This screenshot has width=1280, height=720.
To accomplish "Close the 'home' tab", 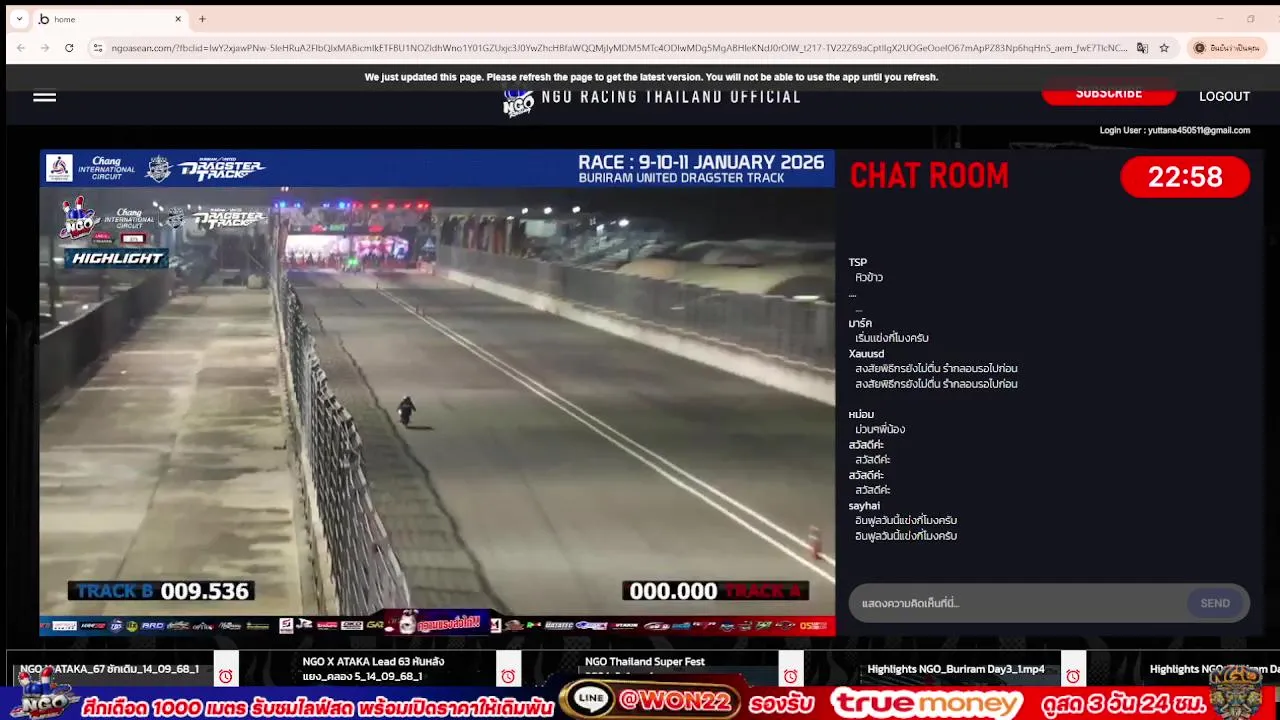I will [x=178, y=19].
